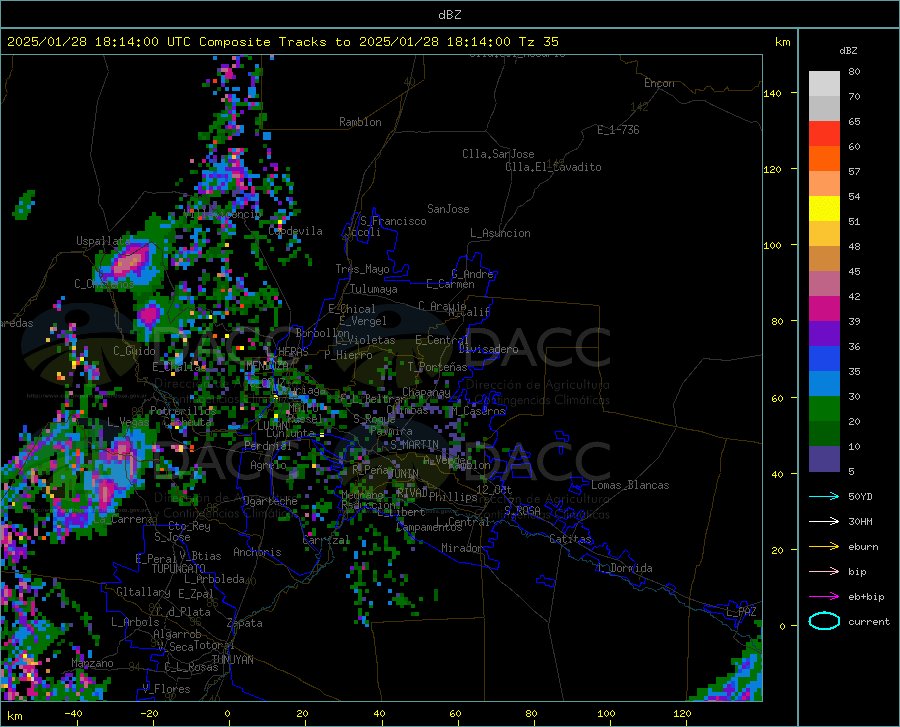Click the V_Flores map label
The width and height of the screenshot is (900, 727).
166,689
